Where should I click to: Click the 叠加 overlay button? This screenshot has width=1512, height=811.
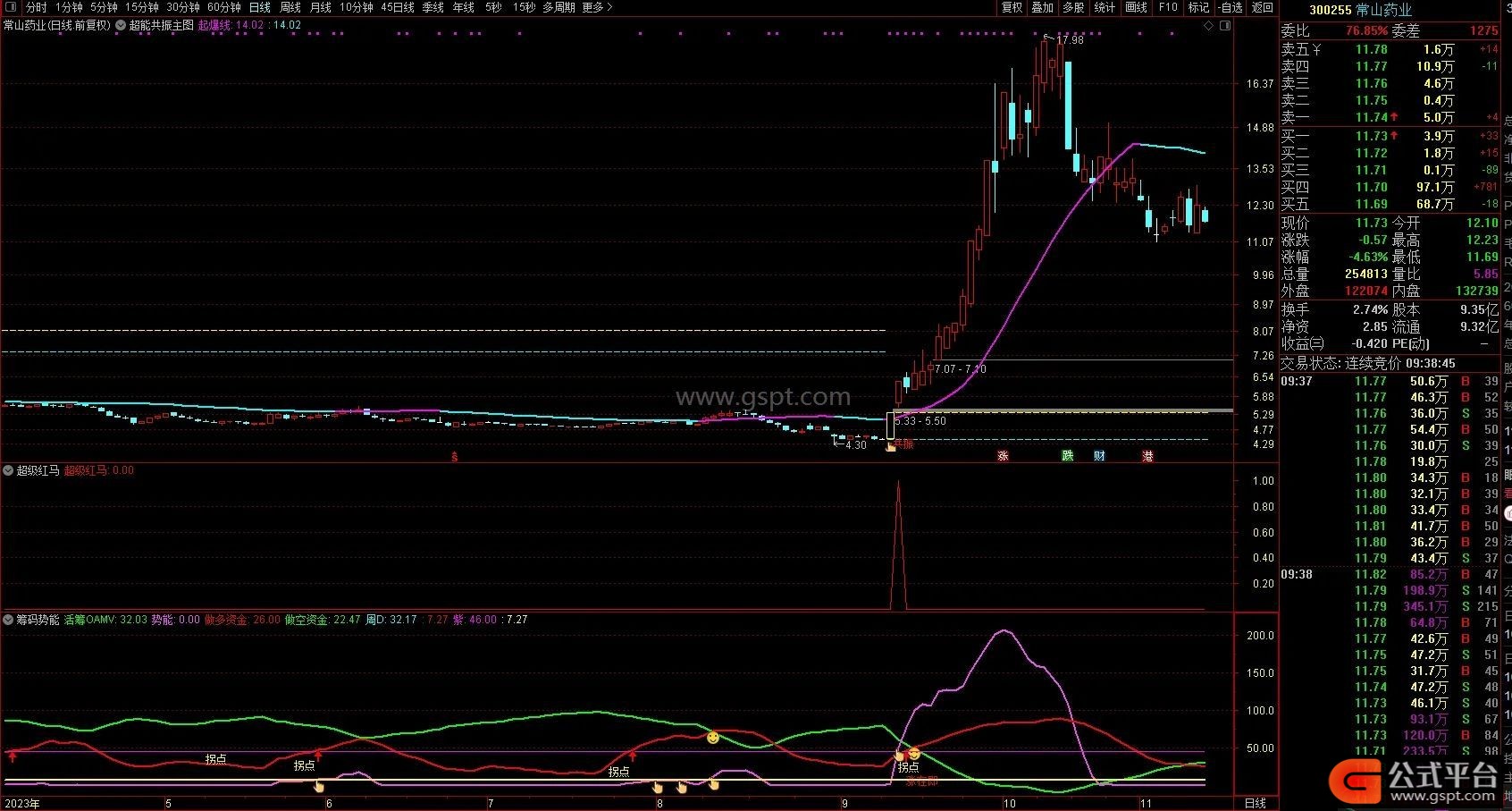click(1043, 7)
